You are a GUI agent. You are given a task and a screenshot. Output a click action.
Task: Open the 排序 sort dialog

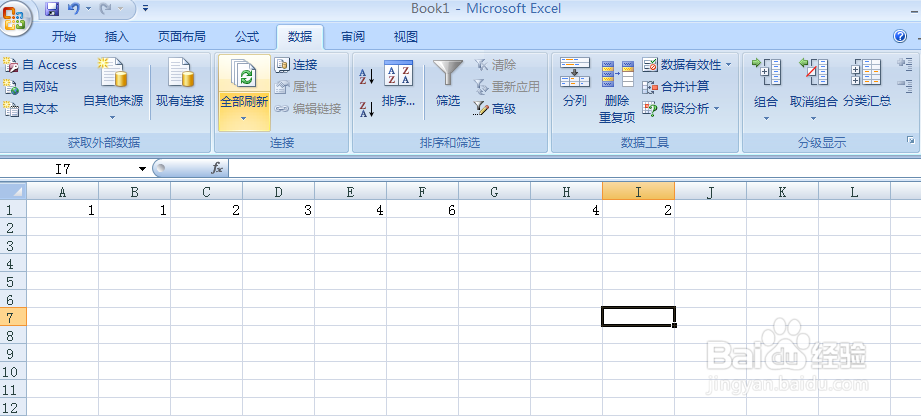tap(398, 83)
